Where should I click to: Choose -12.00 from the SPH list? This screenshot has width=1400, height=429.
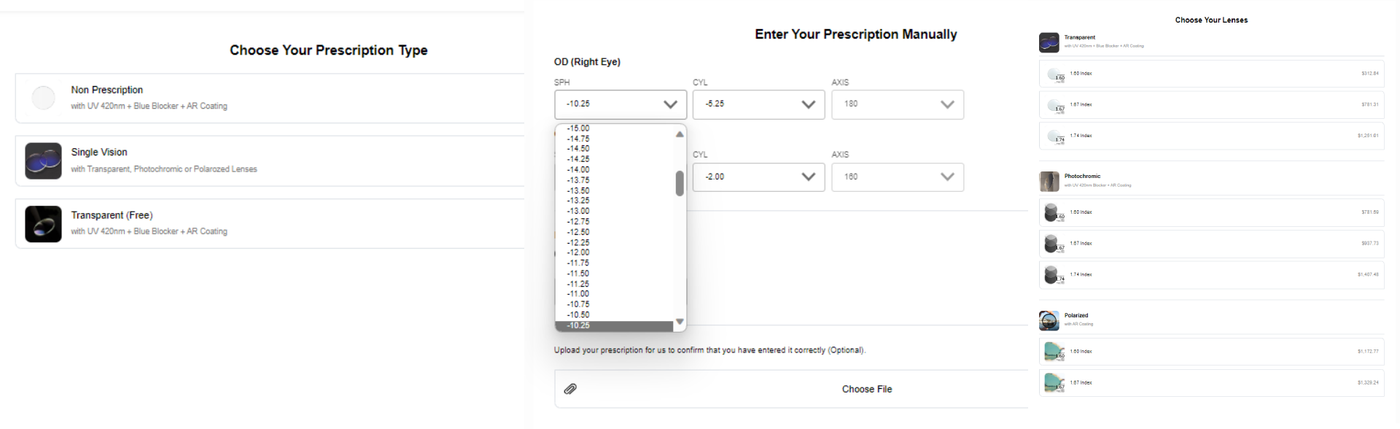(x=578, y=252)
